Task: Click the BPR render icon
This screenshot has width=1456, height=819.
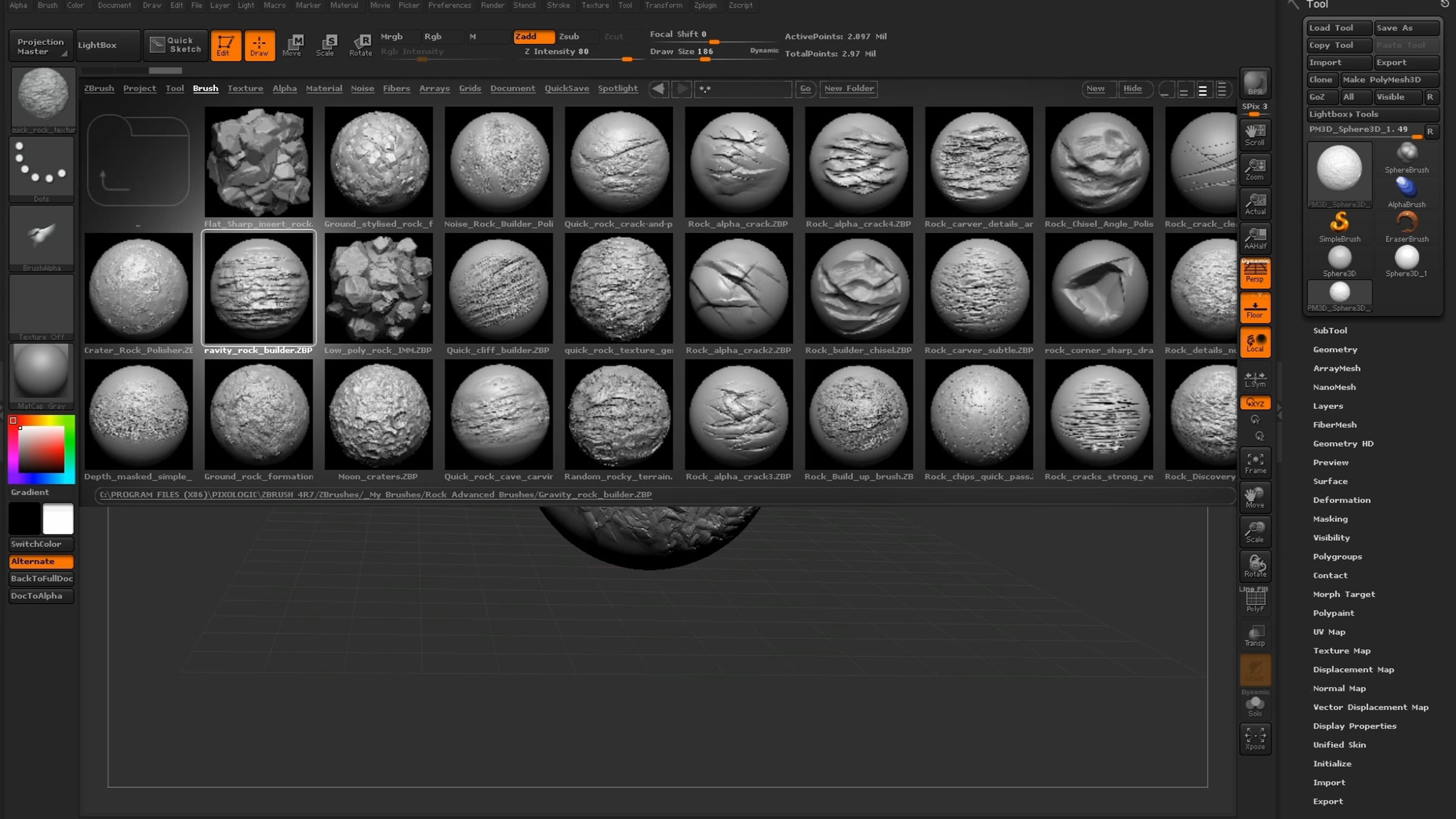Action: pos(1255,83)
